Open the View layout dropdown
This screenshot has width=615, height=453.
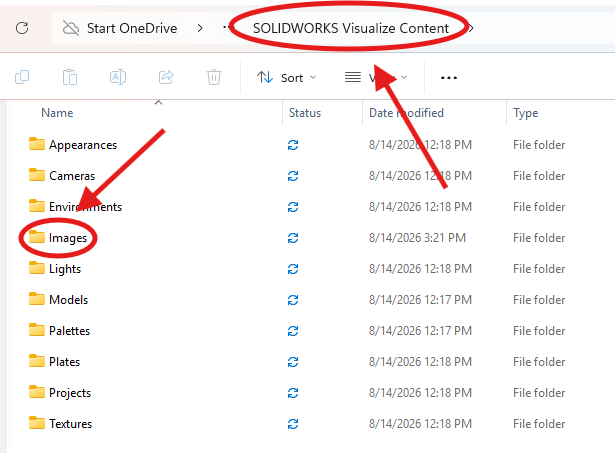click(376, 78)
